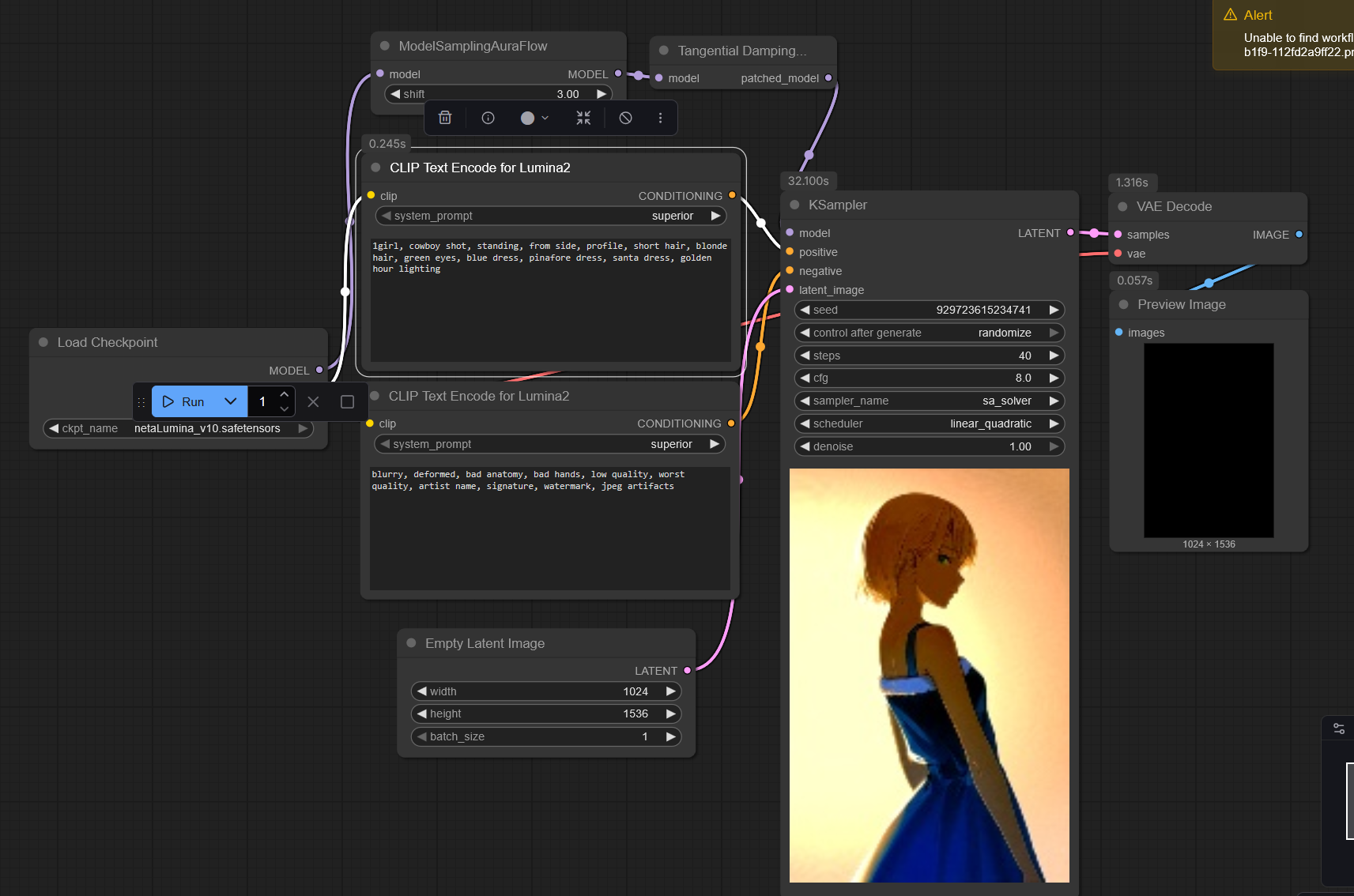Click the black Preview Image thumbnail
This screenshot has width=1354, height=896.
tap(1209, 440)
